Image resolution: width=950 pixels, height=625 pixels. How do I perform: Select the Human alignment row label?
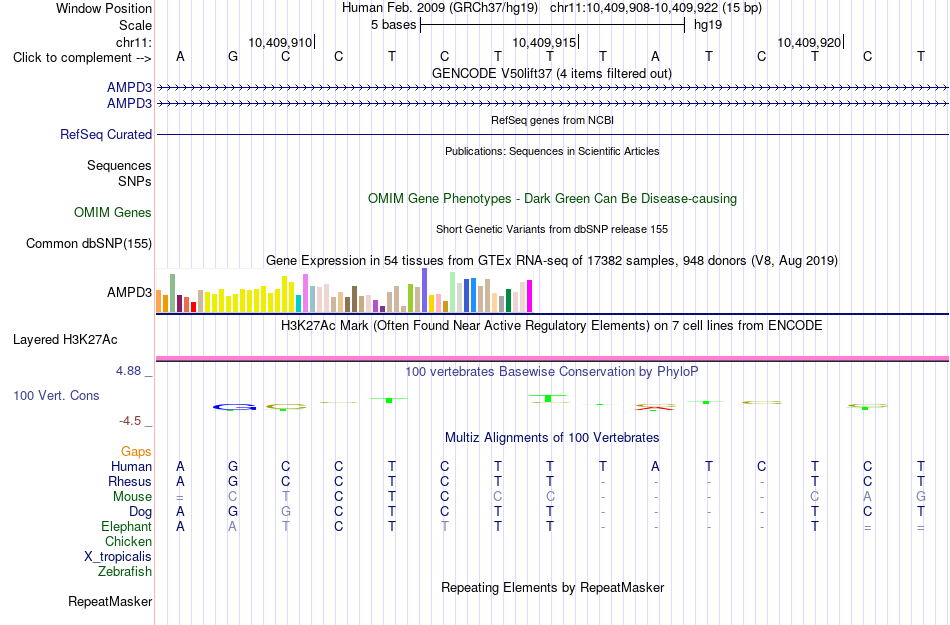(x=131, y=466)
